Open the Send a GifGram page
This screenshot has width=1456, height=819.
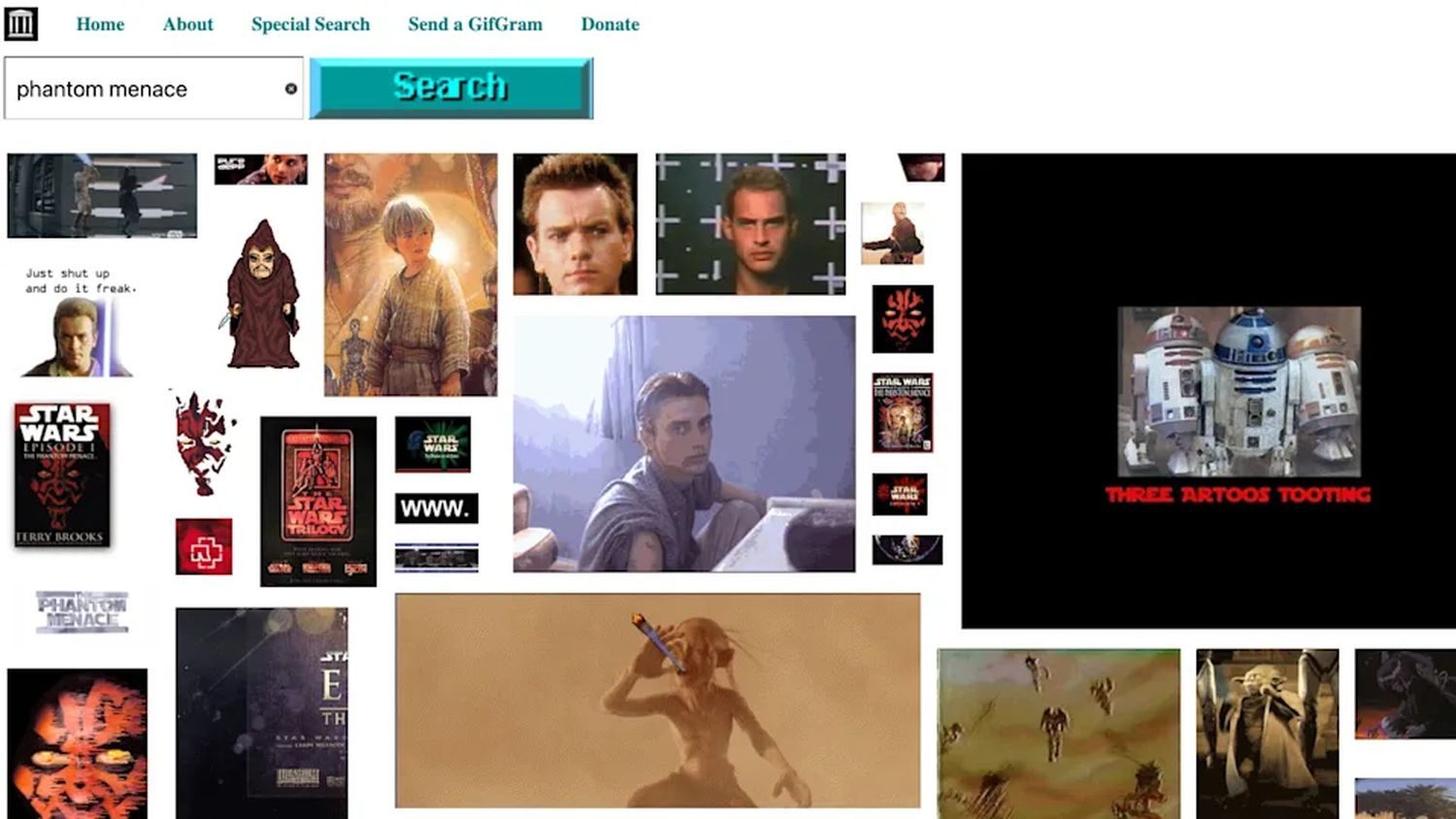475,24
